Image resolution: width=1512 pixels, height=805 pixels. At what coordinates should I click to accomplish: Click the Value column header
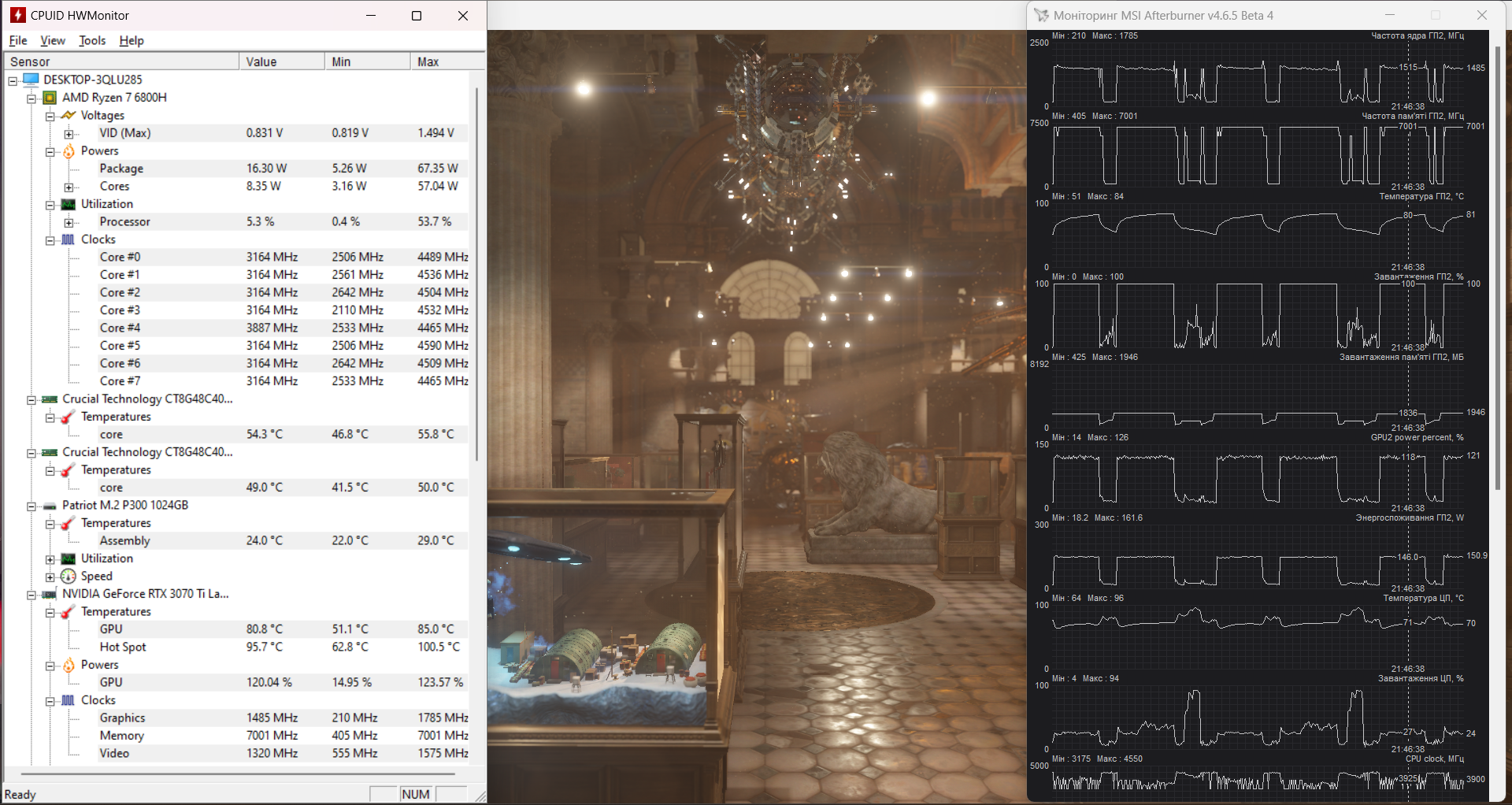tap(281, 61)
